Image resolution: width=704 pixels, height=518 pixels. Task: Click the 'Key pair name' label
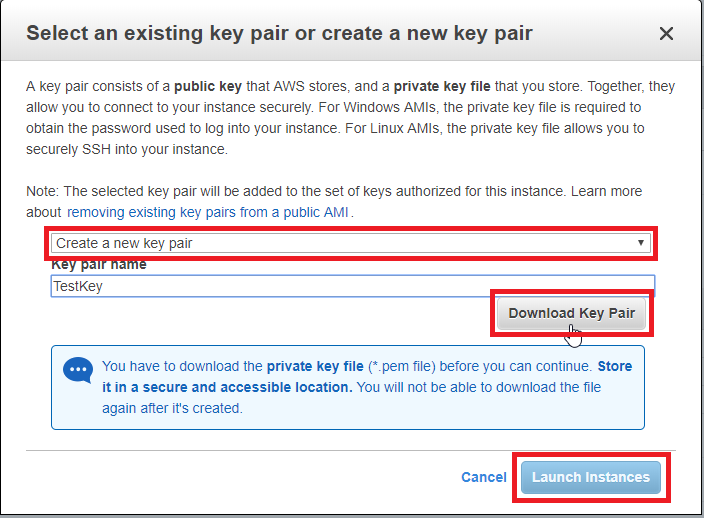(99, 264)
